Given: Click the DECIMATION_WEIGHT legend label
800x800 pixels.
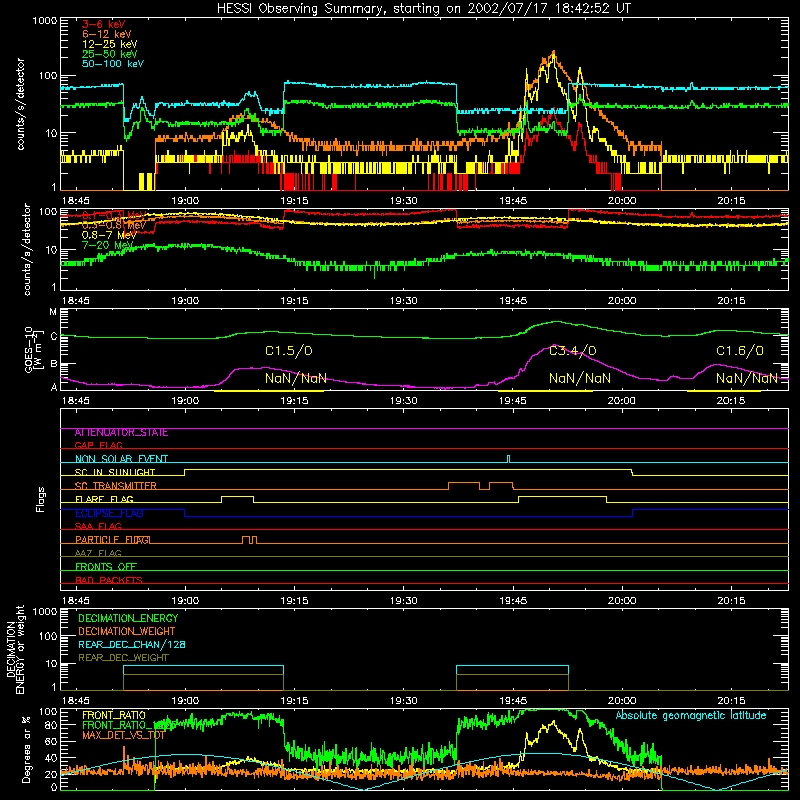Looking at the screenshot, I should click(127, 631).
